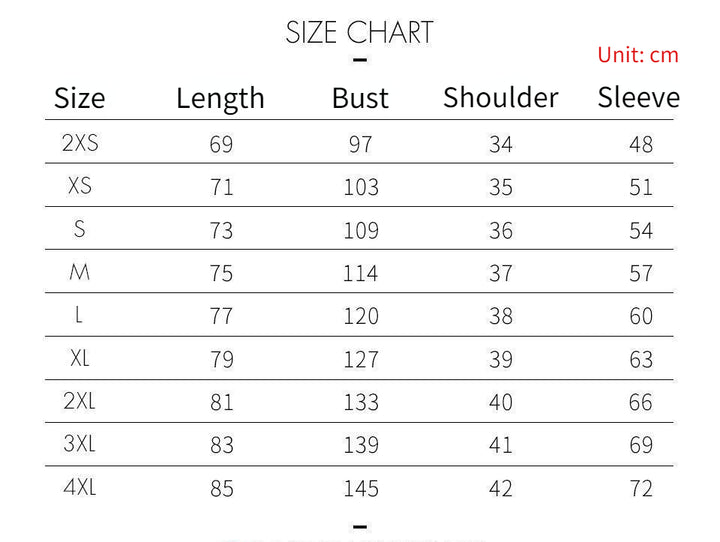Click shoulder value 35 in XS row

tap(501, 188)
